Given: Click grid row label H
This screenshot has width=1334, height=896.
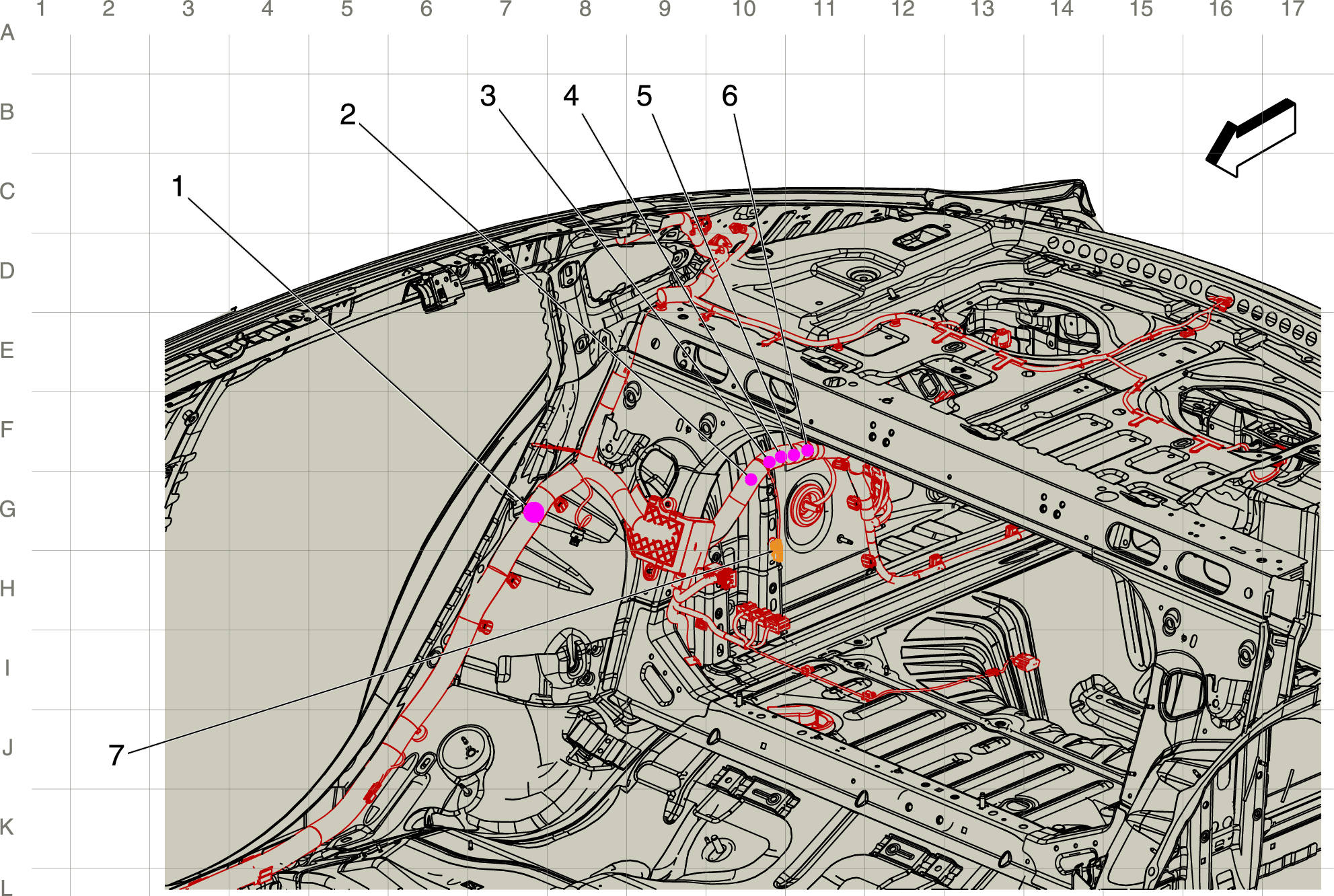Looking at the screenshot, I should [7, 589].
